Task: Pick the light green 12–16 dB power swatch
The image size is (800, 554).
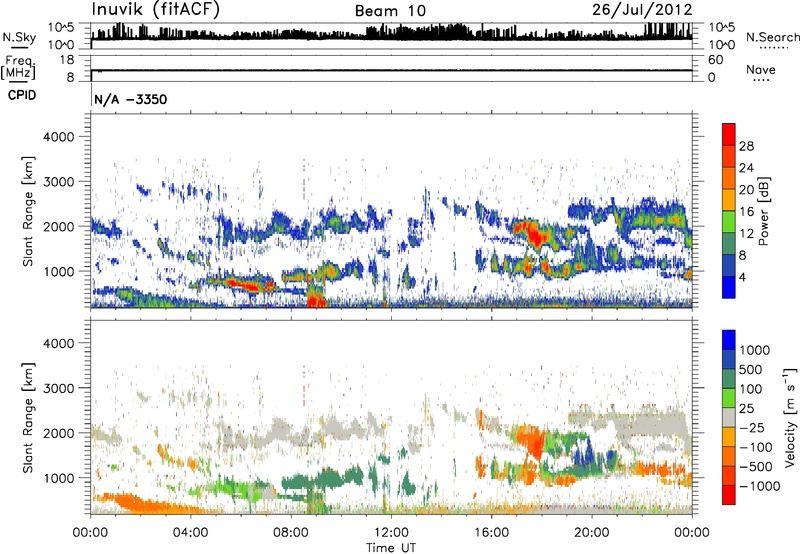Action: (x=729, y=222)
